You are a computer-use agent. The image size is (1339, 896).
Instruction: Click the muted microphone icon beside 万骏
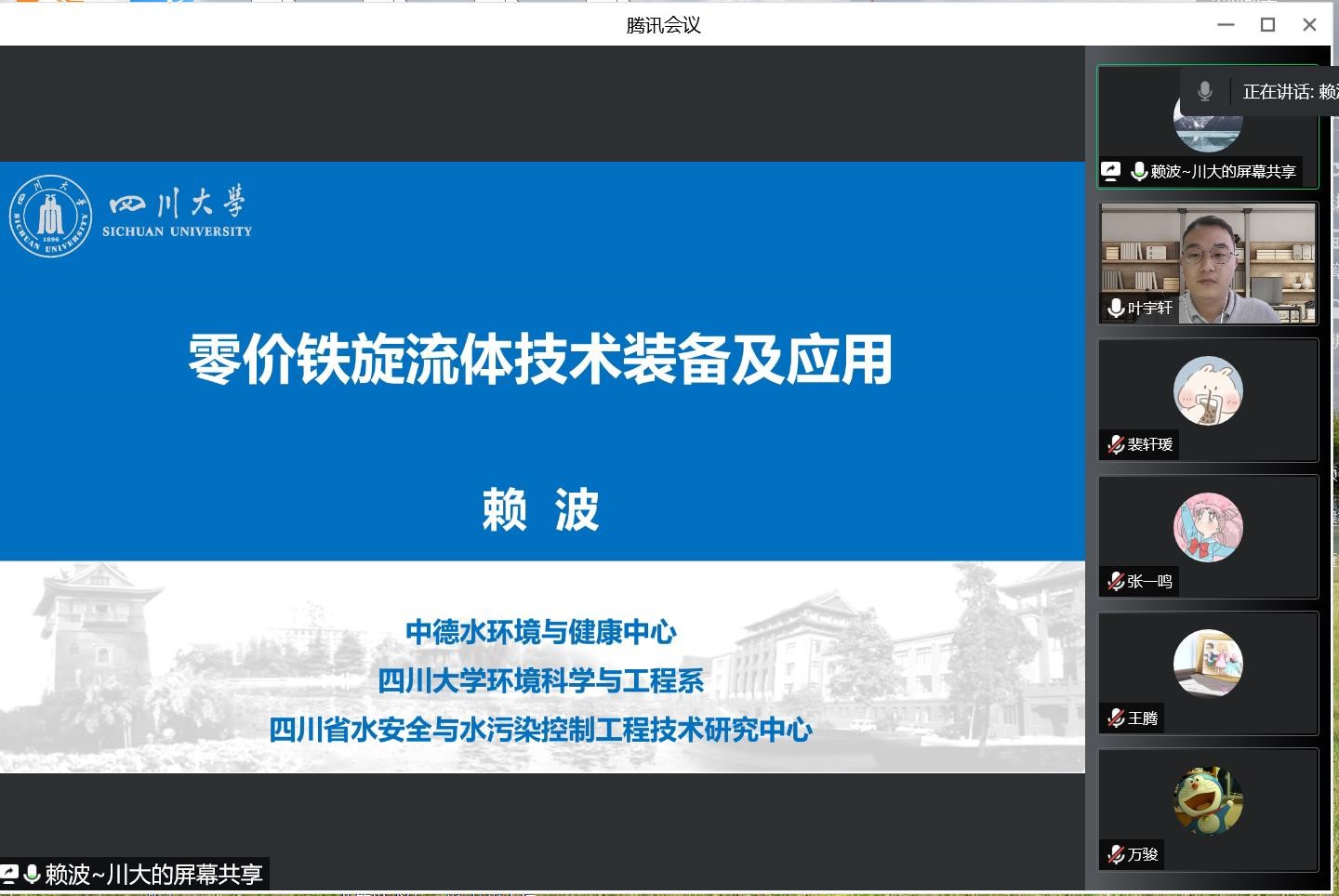pyautogui.click(x=1116, y=854)
